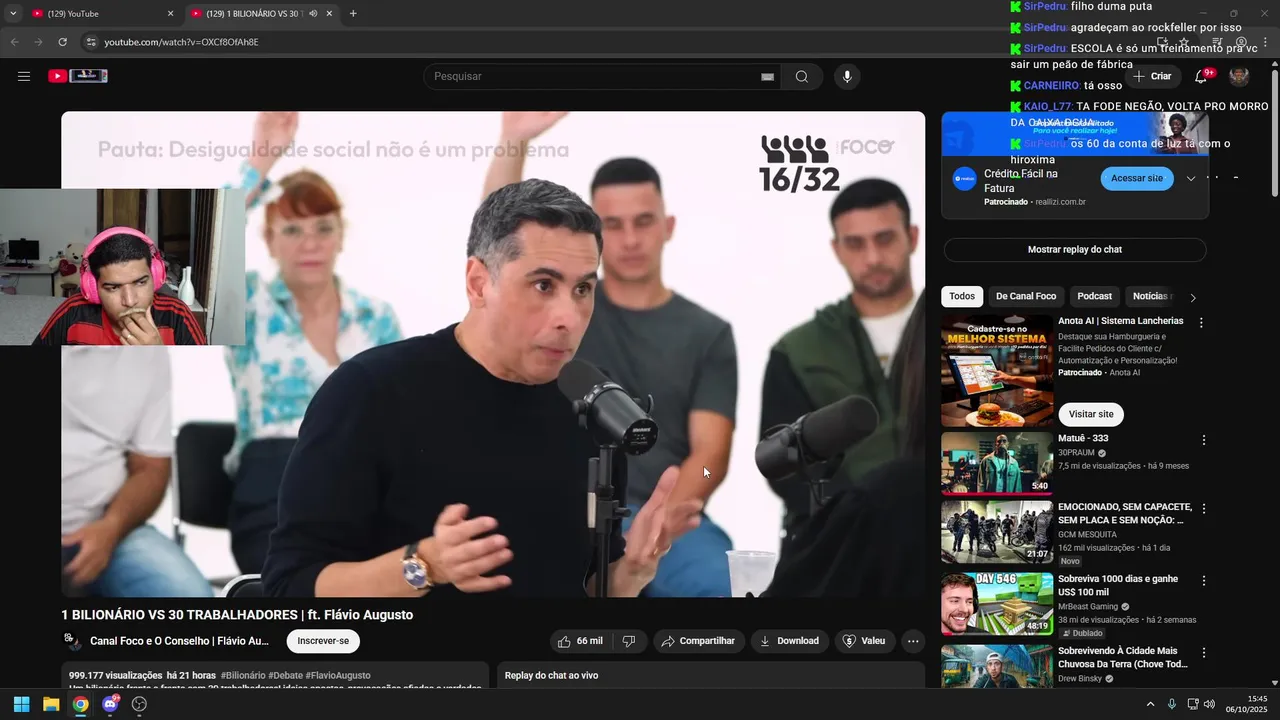Select the Notícias filter chip
Viewport: 1280px width, 720px height.
(x=1150, y=296)
